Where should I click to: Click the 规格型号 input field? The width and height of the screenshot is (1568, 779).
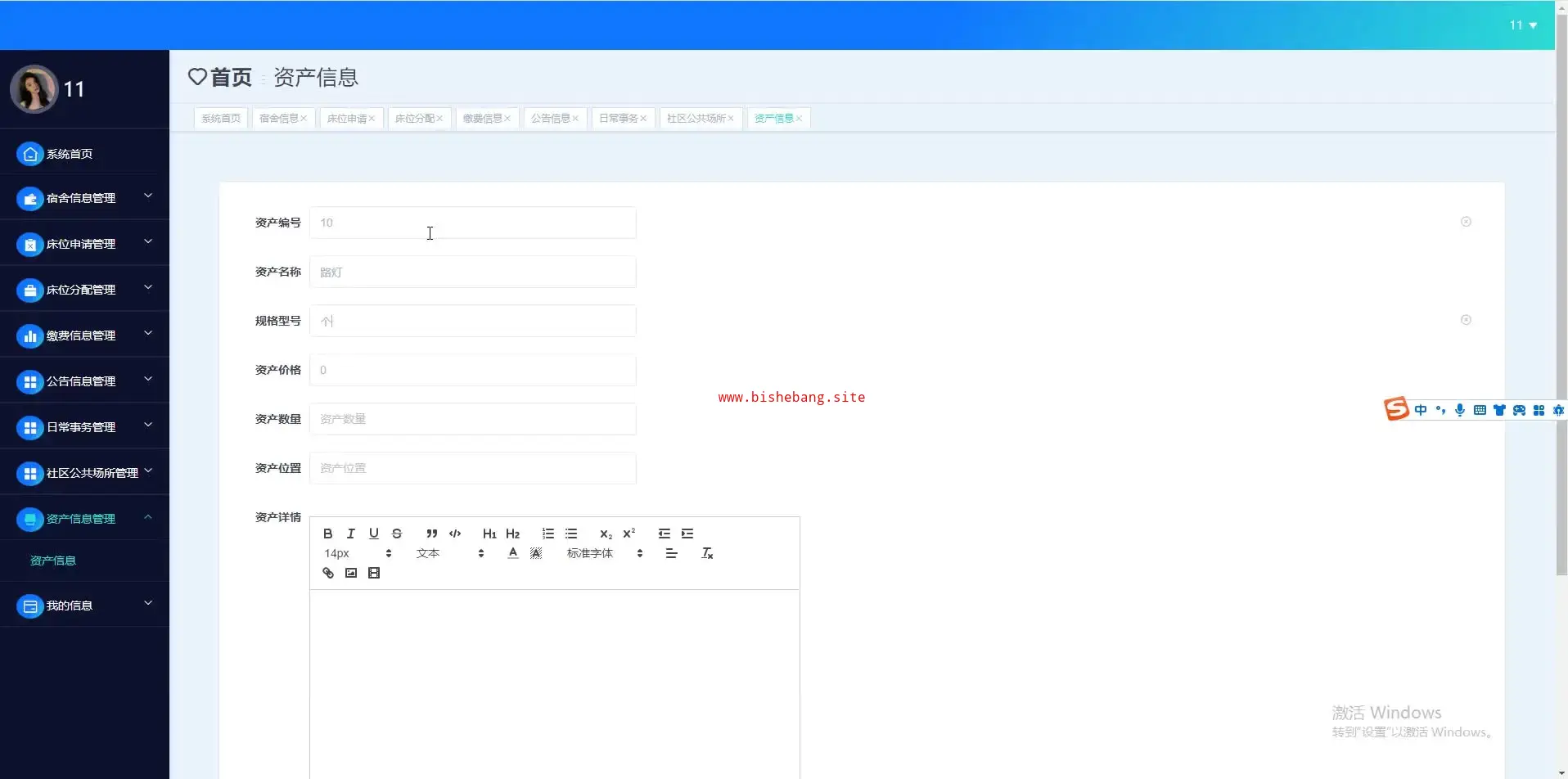473,321
